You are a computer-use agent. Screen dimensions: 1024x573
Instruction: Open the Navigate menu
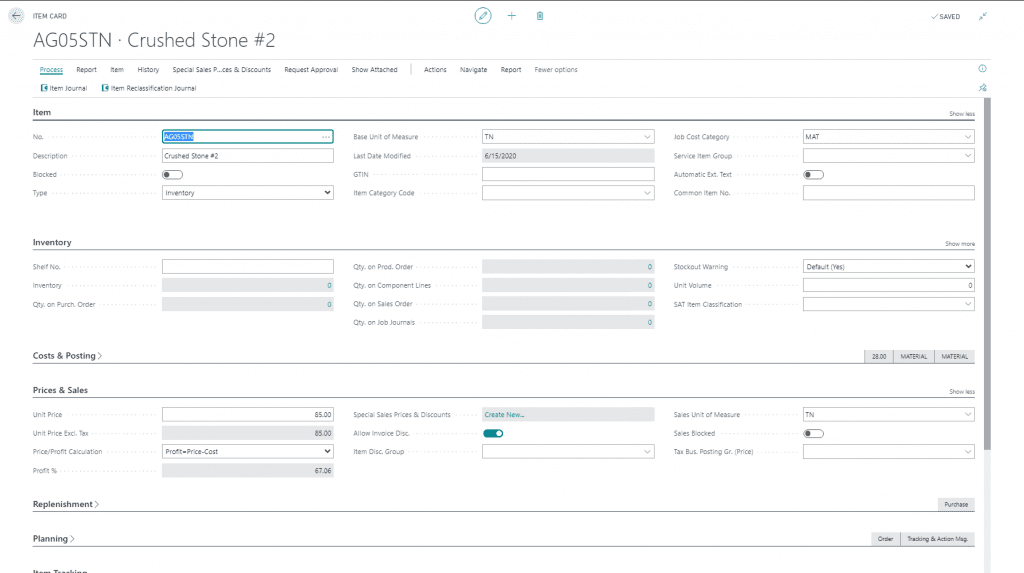473,70
